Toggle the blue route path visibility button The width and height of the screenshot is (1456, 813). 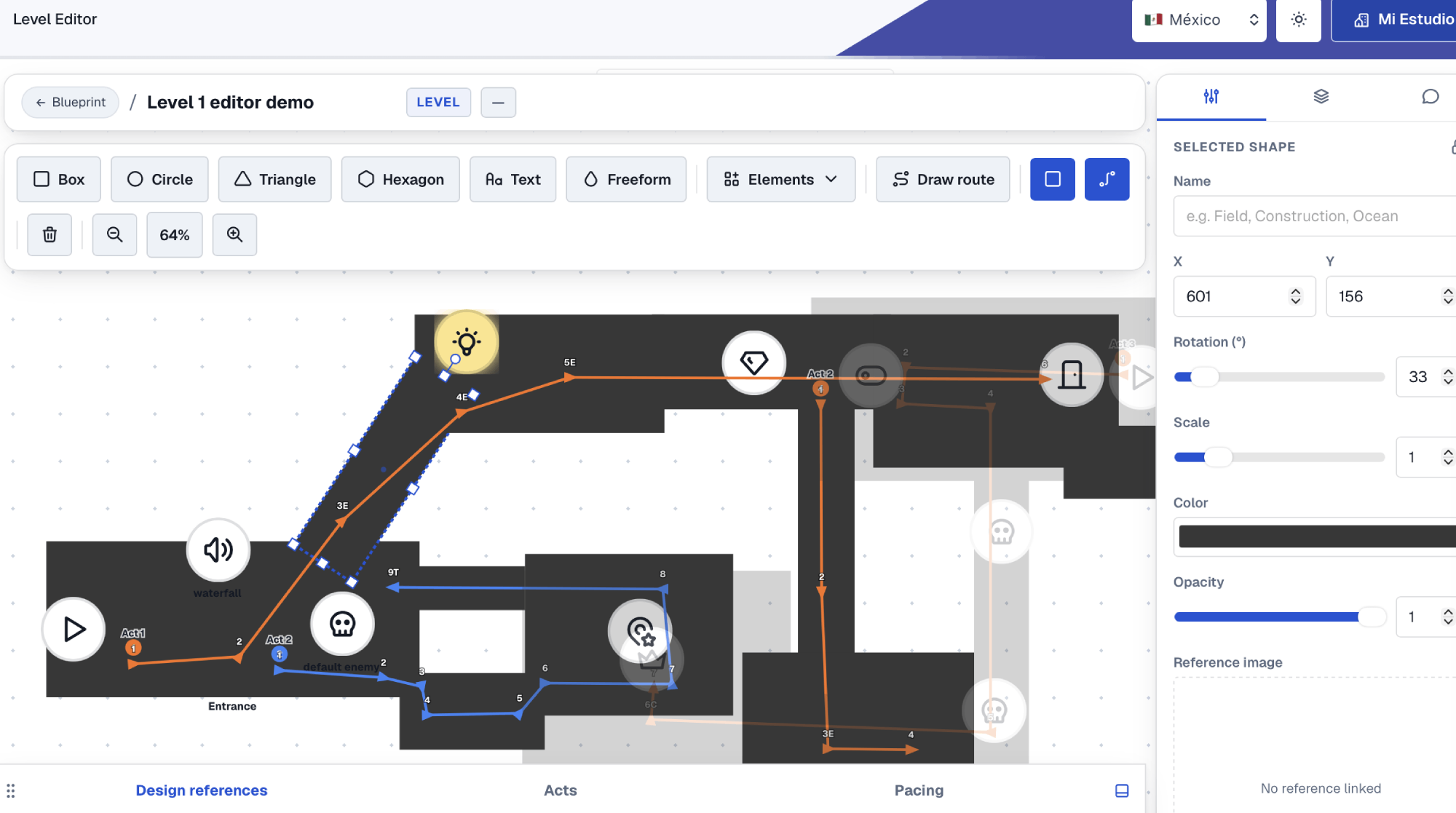(x=1107, y=179)
